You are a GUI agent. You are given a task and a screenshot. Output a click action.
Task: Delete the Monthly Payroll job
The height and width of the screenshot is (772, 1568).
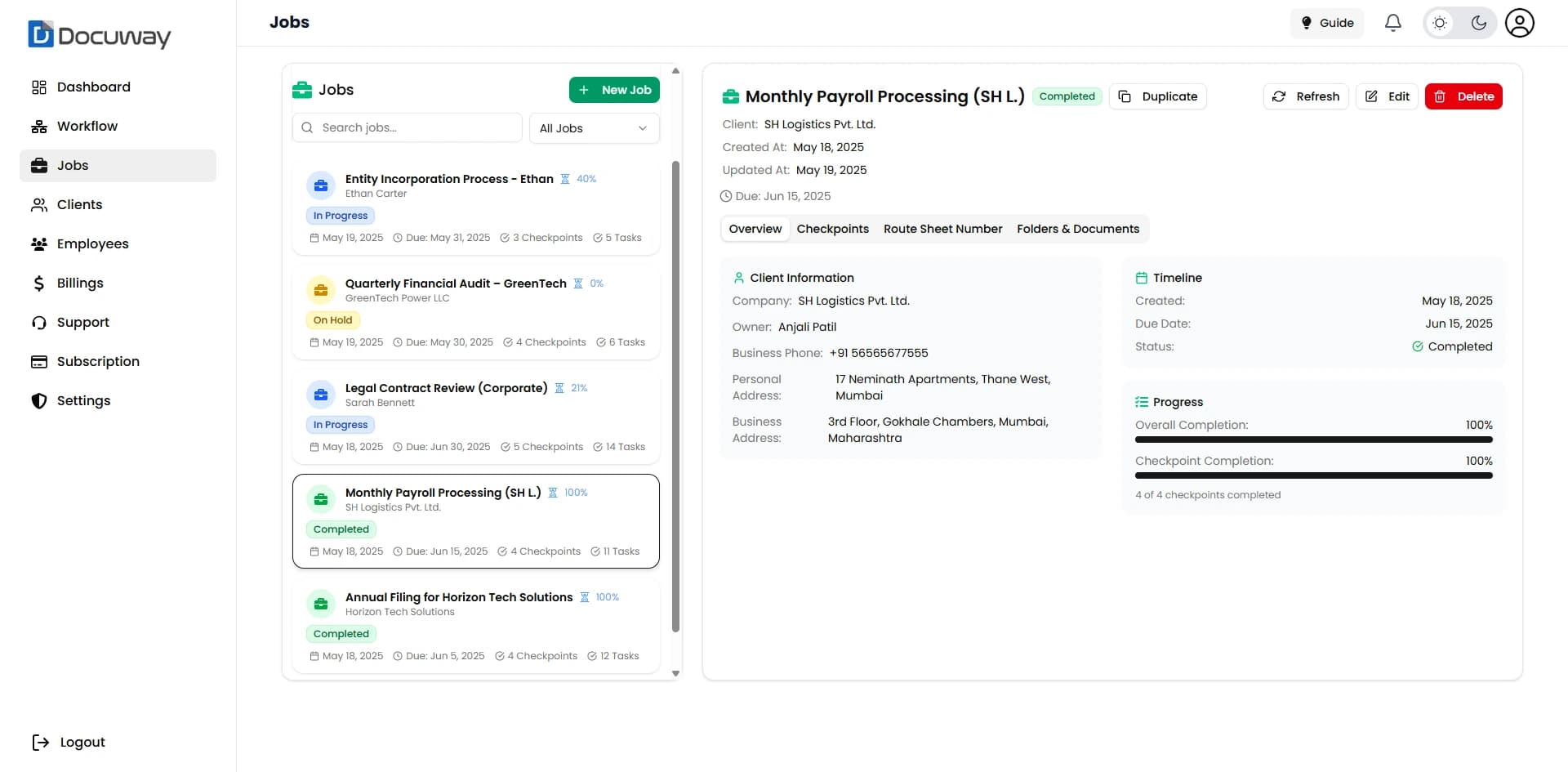1463,96
